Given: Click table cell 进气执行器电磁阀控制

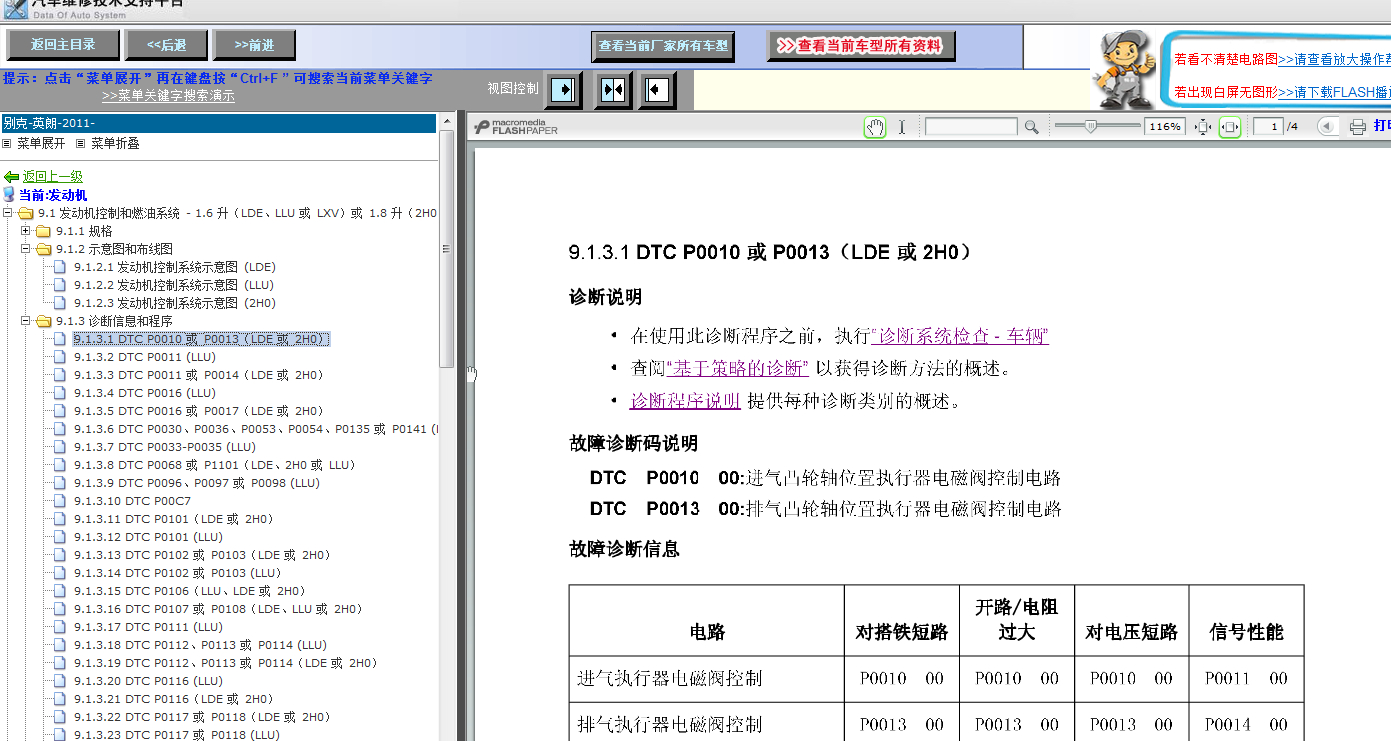Looking at the screenshot, I should click(706, 678).
